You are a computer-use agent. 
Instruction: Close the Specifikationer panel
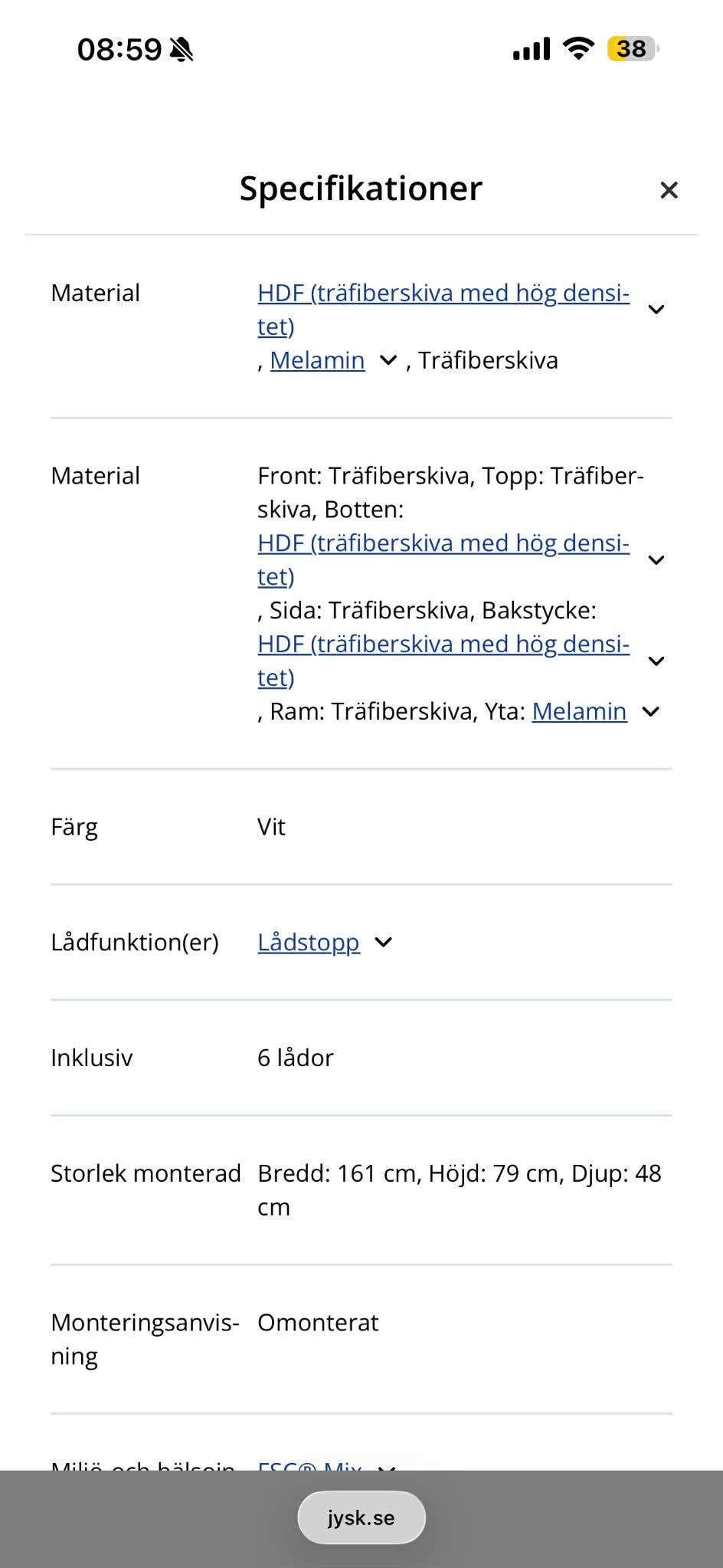[x=669, y=190]
